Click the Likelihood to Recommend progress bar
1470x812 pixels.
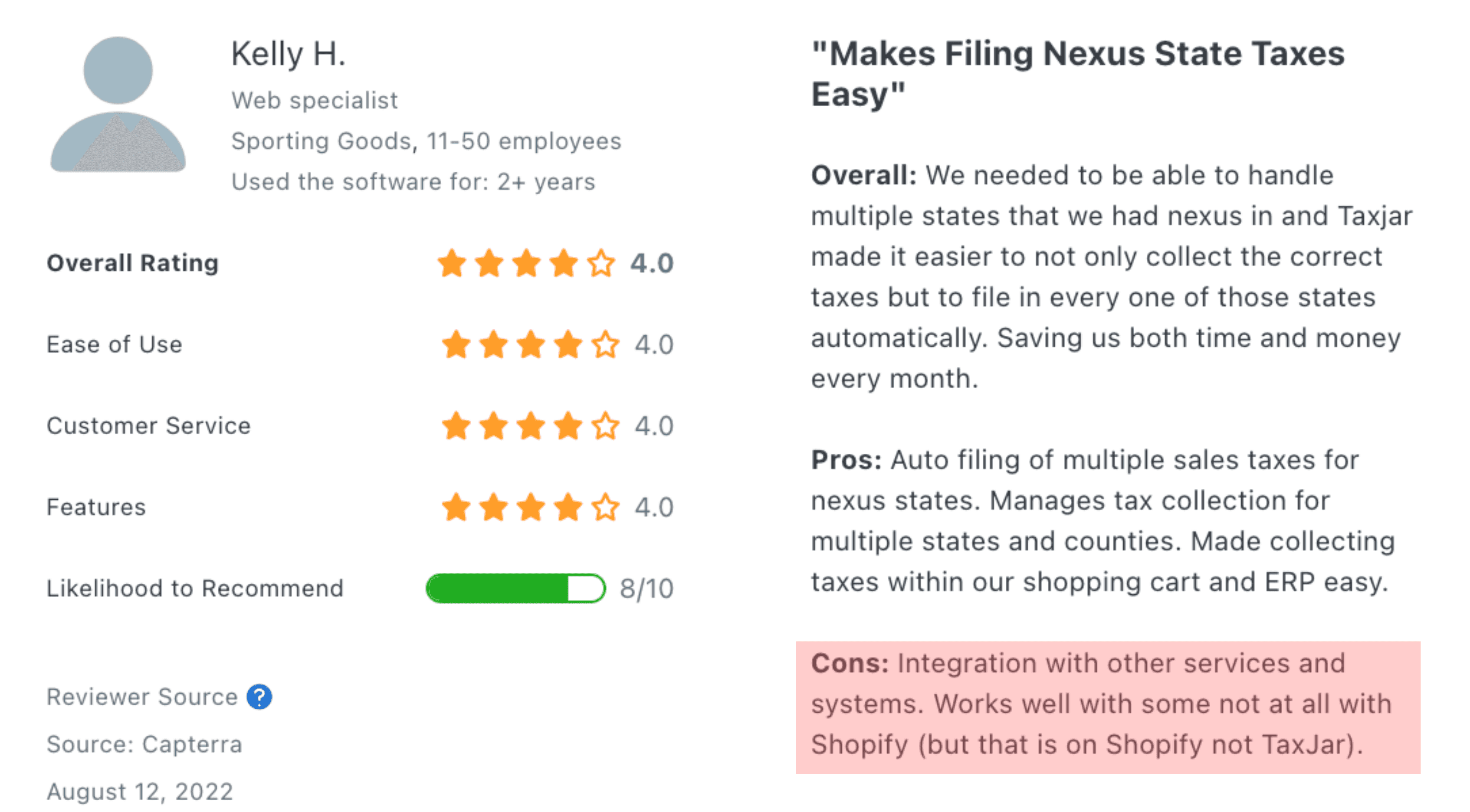pyautogui.click(x=515, y=588)
